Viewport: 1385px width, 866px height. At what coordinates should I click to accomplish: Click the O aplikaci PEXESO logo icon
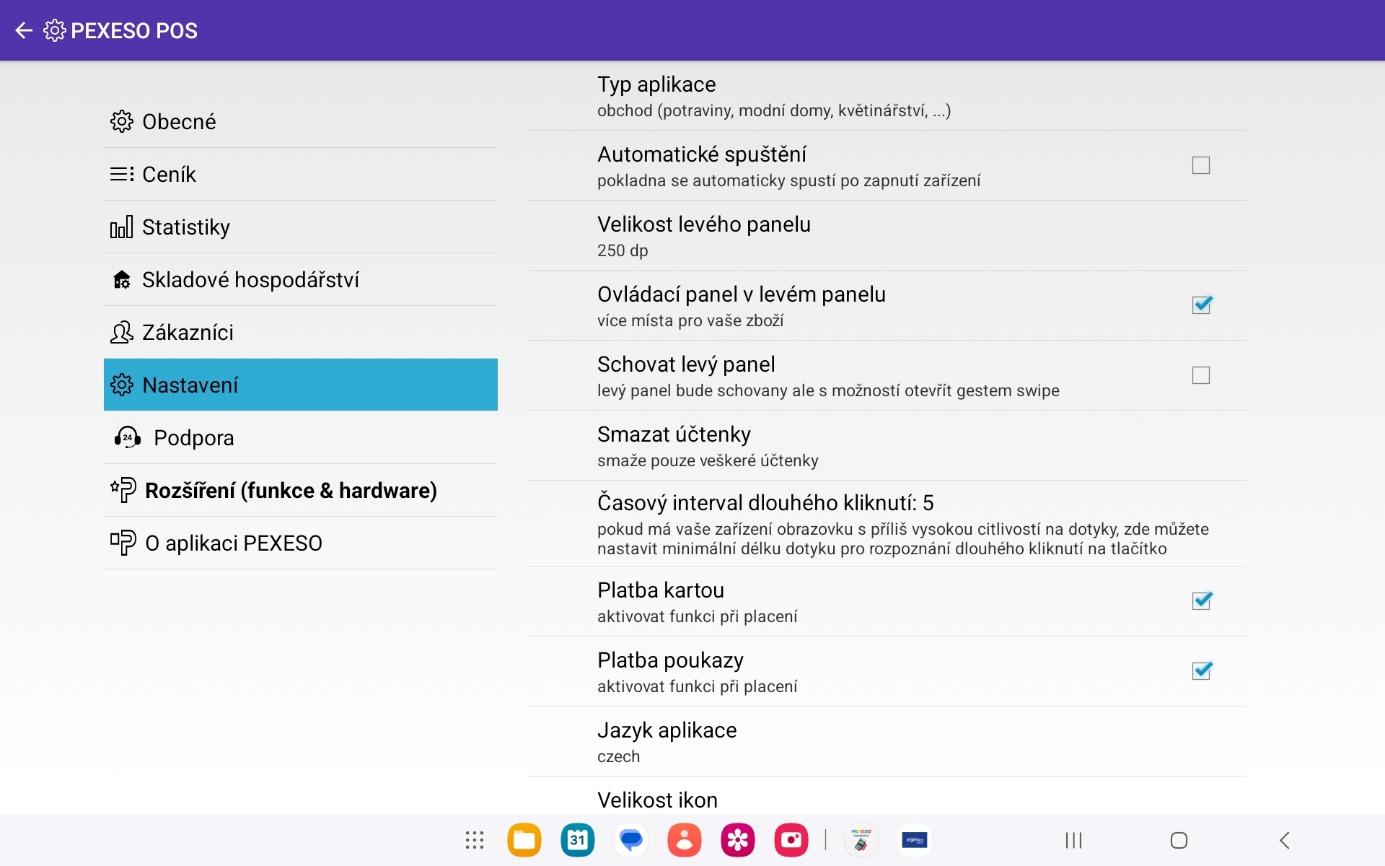[122, 543]
